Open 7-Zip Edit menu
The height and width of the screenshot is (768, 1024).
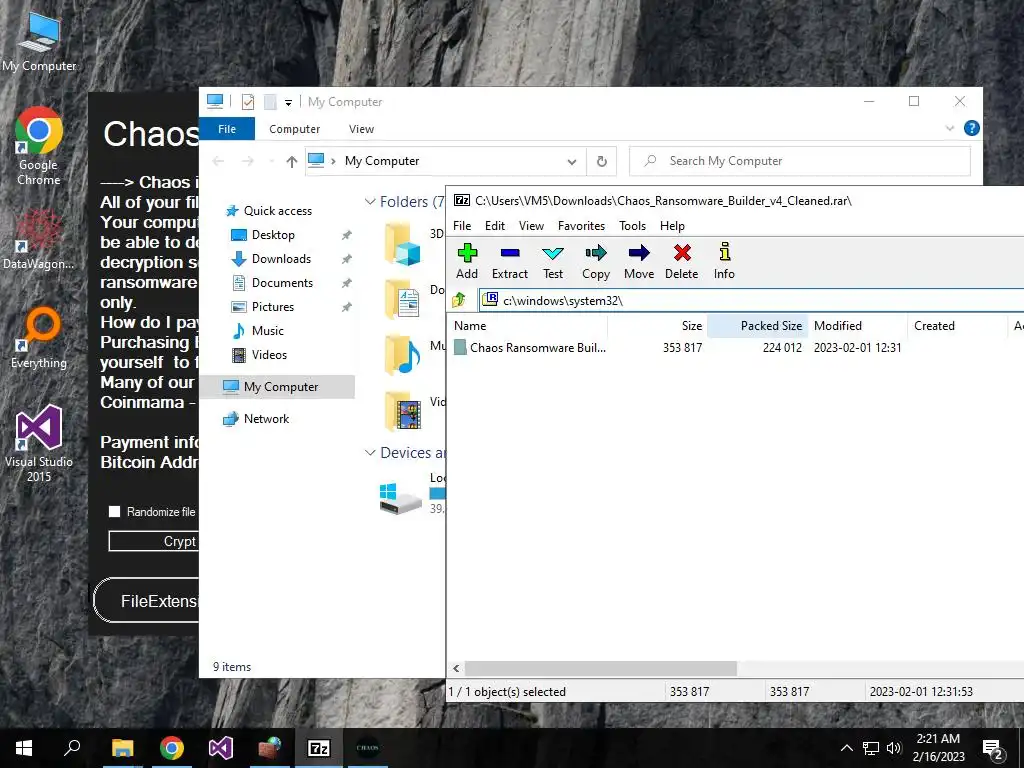point(494,225)
